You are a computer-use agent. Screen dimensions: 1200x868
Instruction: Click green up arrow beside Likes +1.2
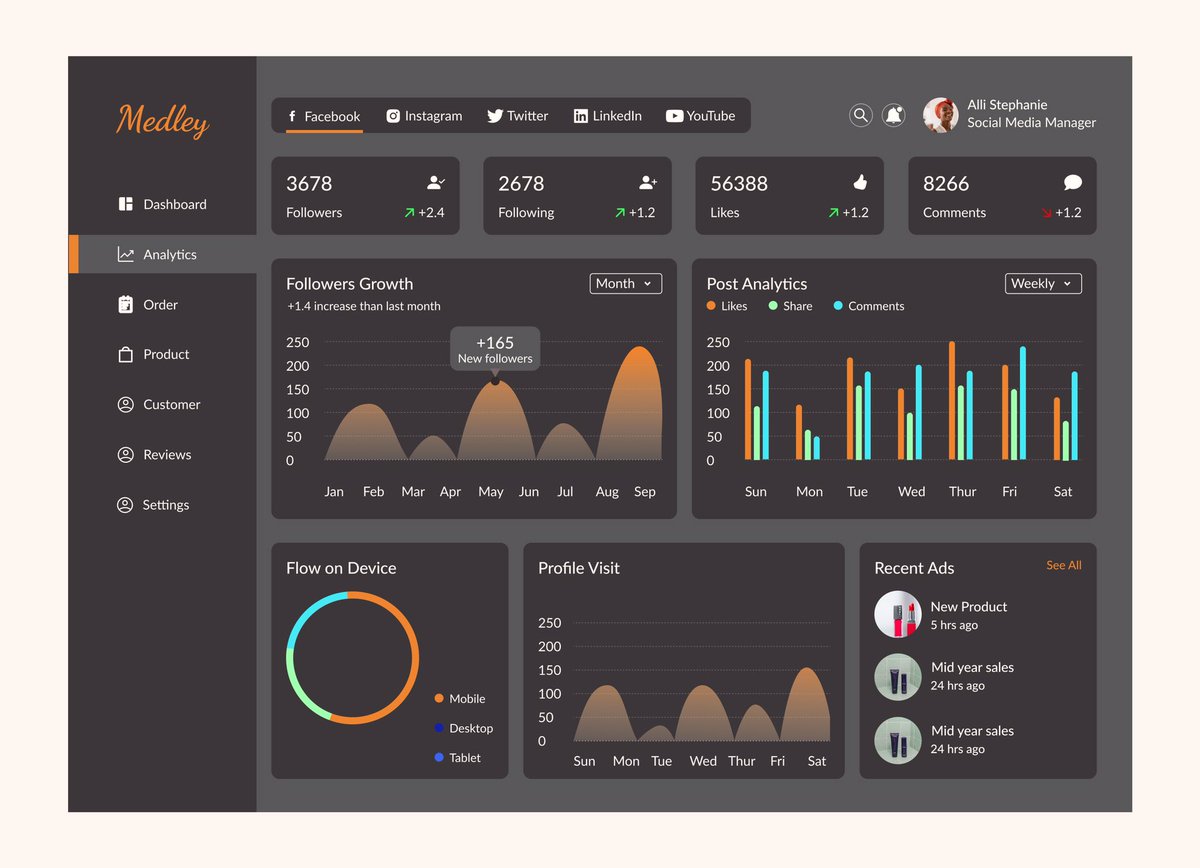(x=834, y=213)
